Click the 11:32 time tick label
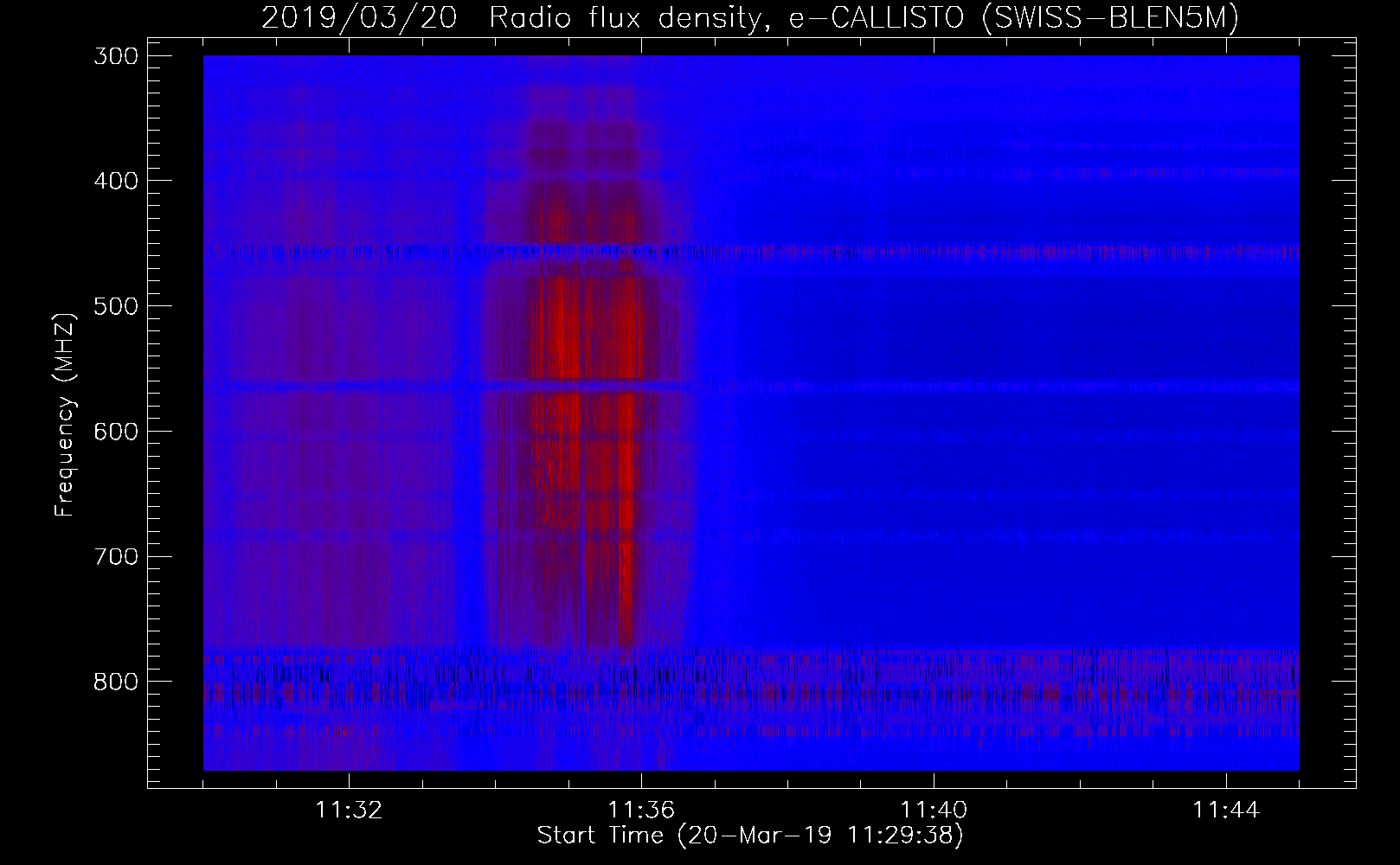 point(349,811)
